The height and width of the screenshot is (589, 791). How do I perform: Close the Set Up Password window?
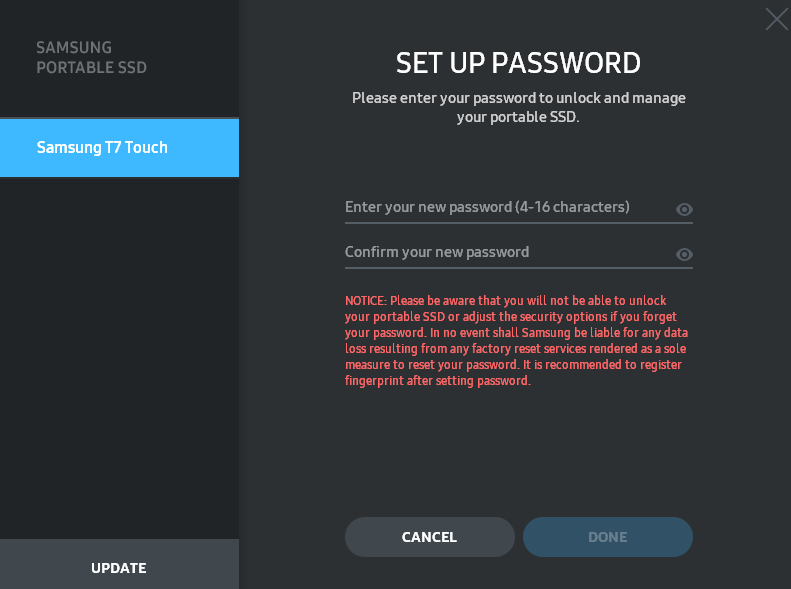pos(776,19)
